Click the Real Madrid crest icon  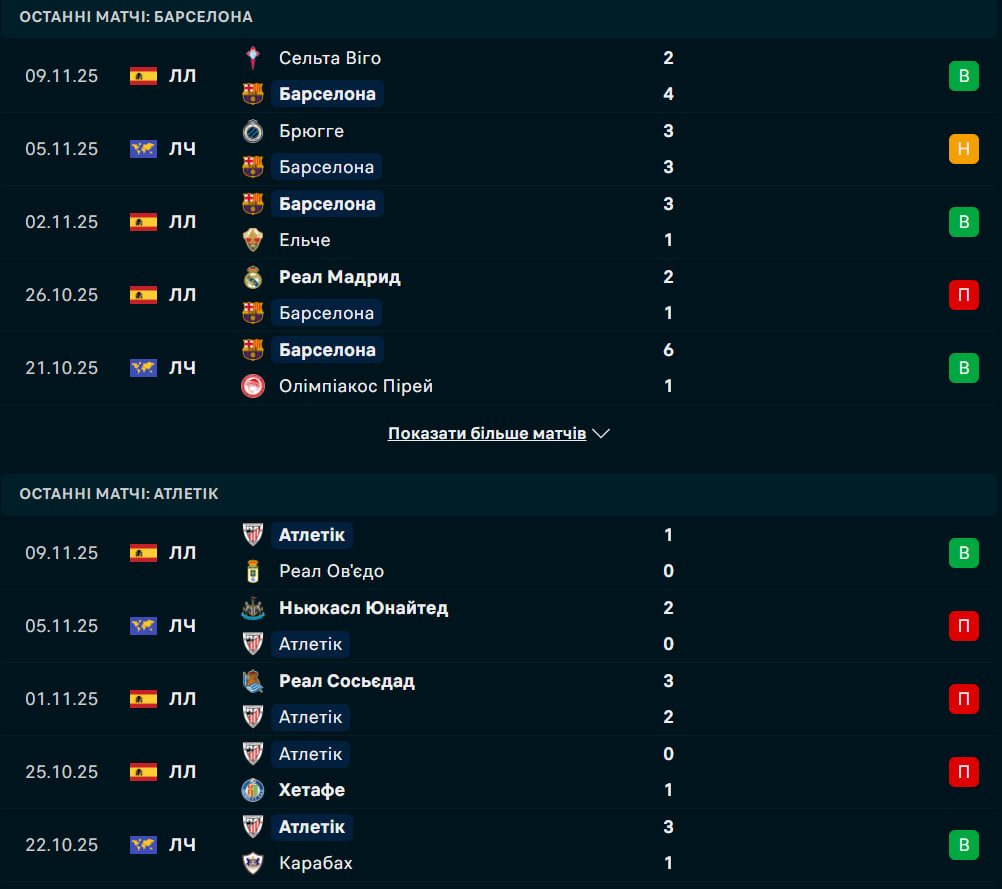pos(253,277)
